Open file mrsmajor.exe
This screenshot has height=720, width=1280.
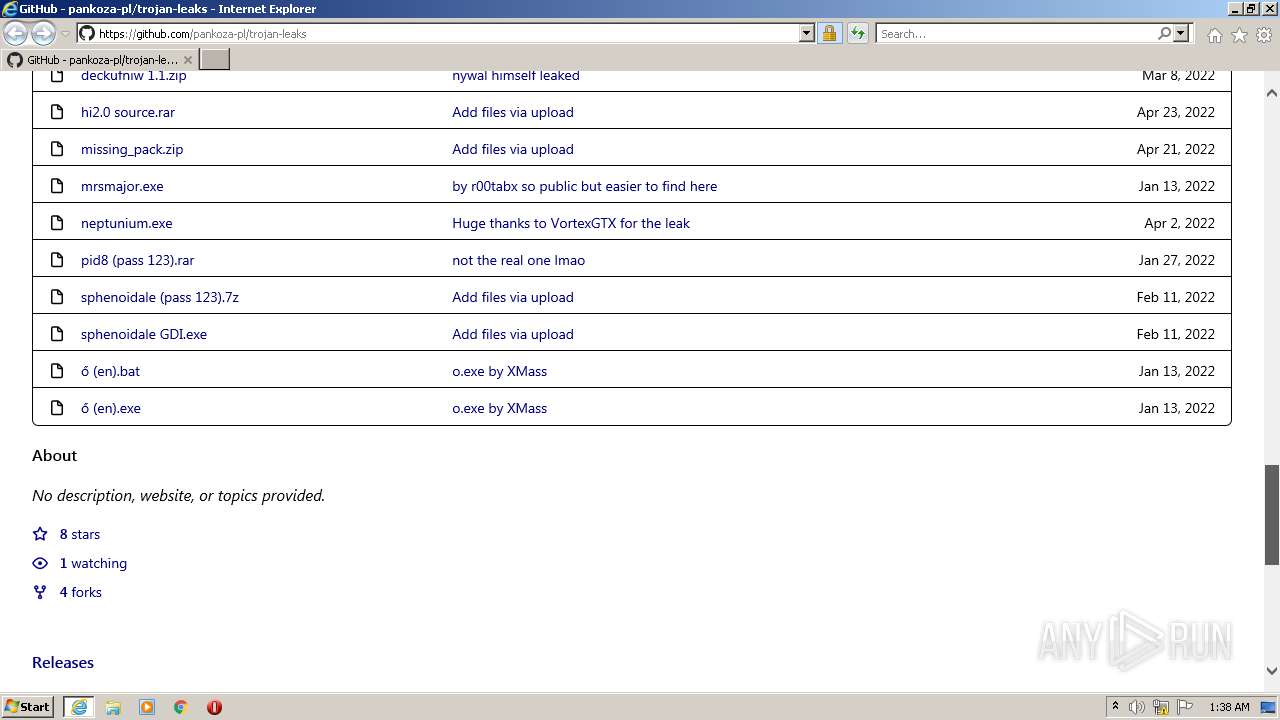click(122, 186)
